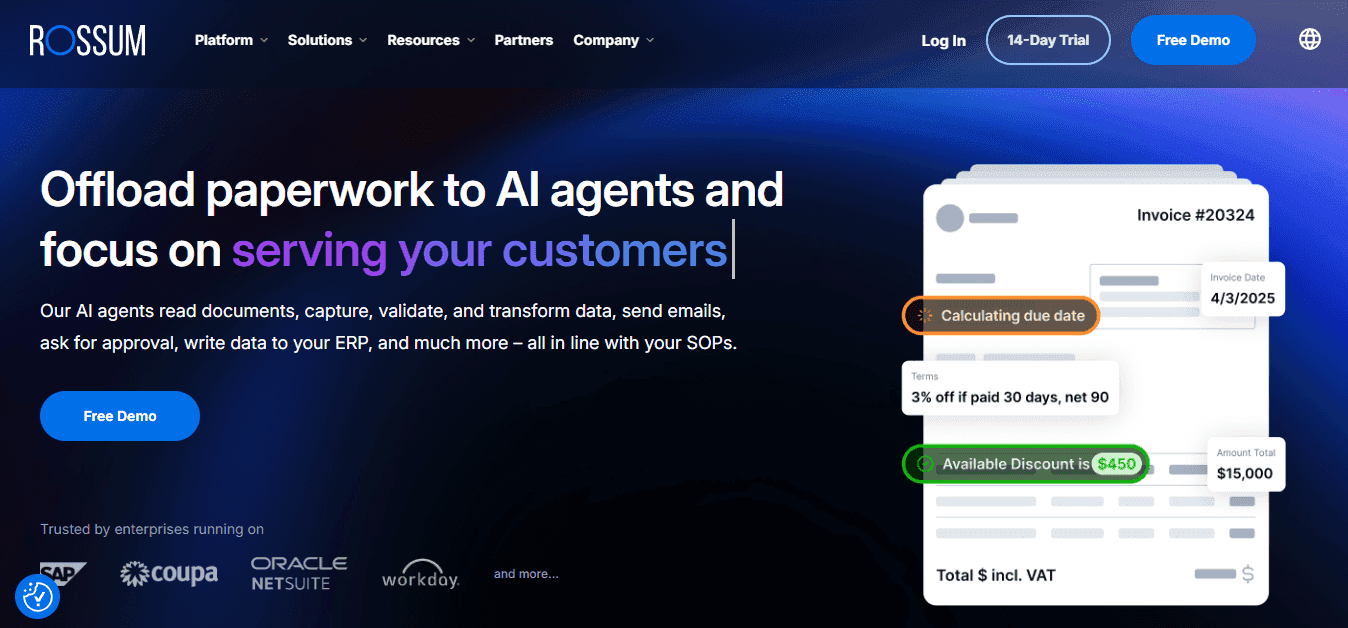Click the Invoice Date 4/3/2025 card

pyautogui.click(x=1243, y=289)
